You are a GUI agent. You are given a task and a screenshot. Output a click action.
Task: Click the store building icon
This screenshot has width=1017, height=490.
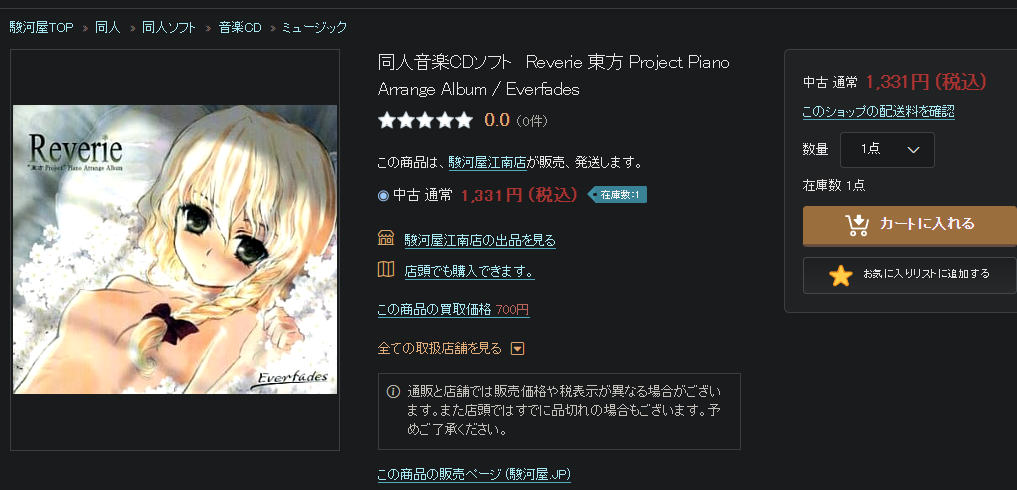(386, 238)
